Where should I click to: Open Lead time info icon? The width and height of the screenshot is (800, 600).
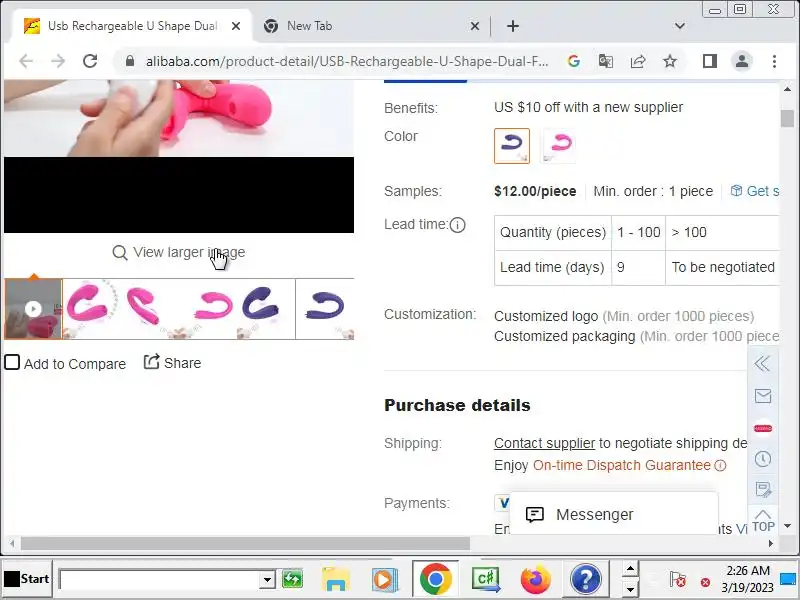(x=458, y=224)
